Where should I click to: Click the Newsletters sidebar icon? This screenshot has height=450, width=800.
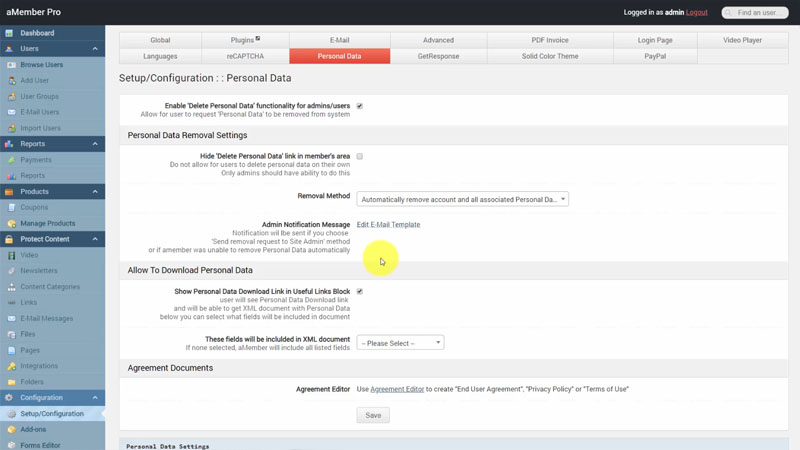(x=10, y=270)
